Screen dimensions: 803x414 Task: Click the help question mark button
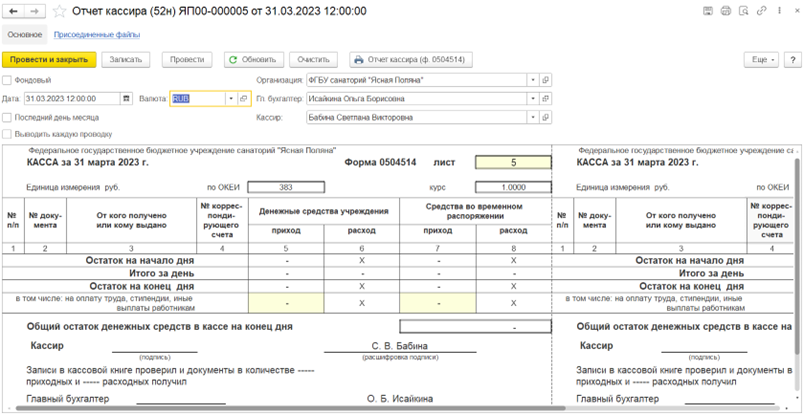[x=792, y=59]
